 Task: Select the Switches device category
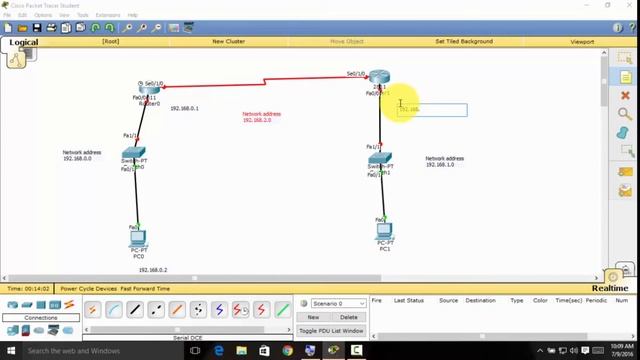coord(27,304)
